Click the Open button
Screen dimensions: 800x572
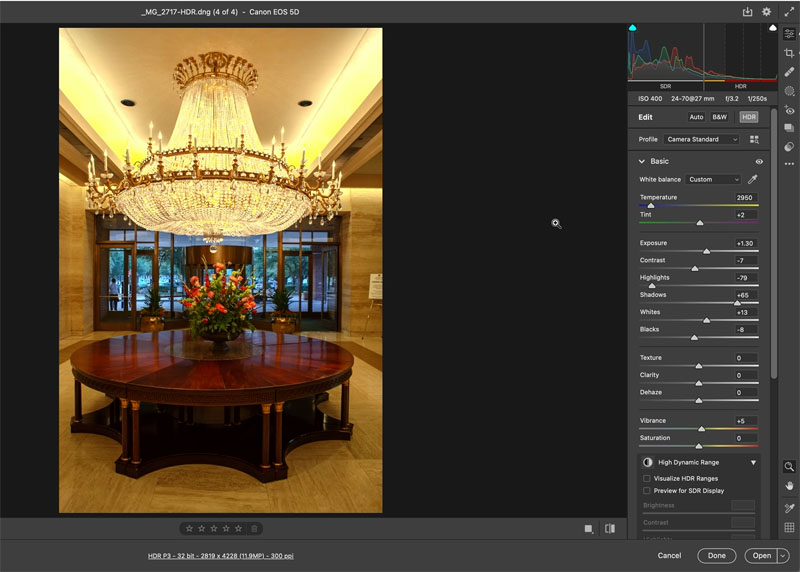(x=761, y=556)
